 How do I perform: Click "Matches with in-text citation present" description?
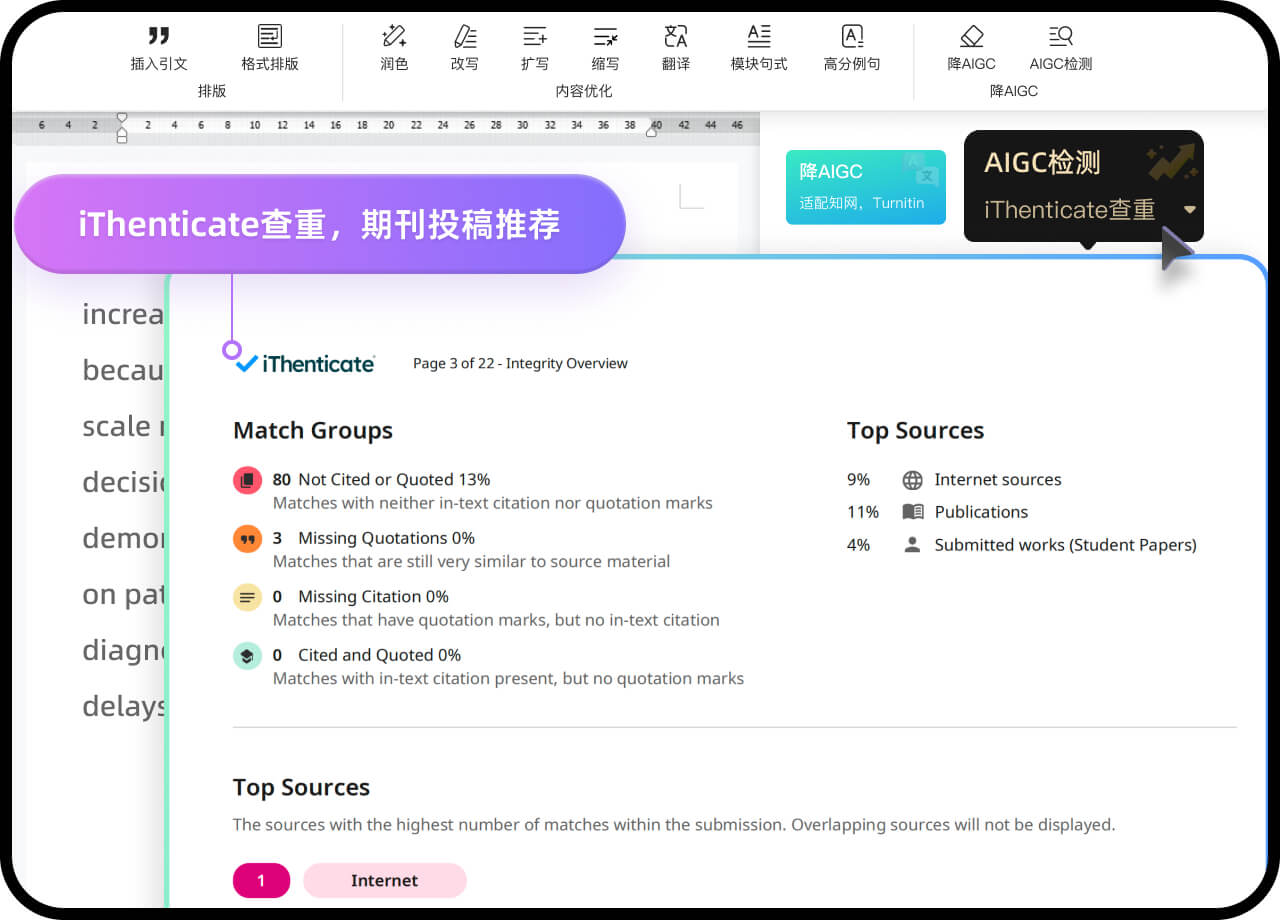509,679
